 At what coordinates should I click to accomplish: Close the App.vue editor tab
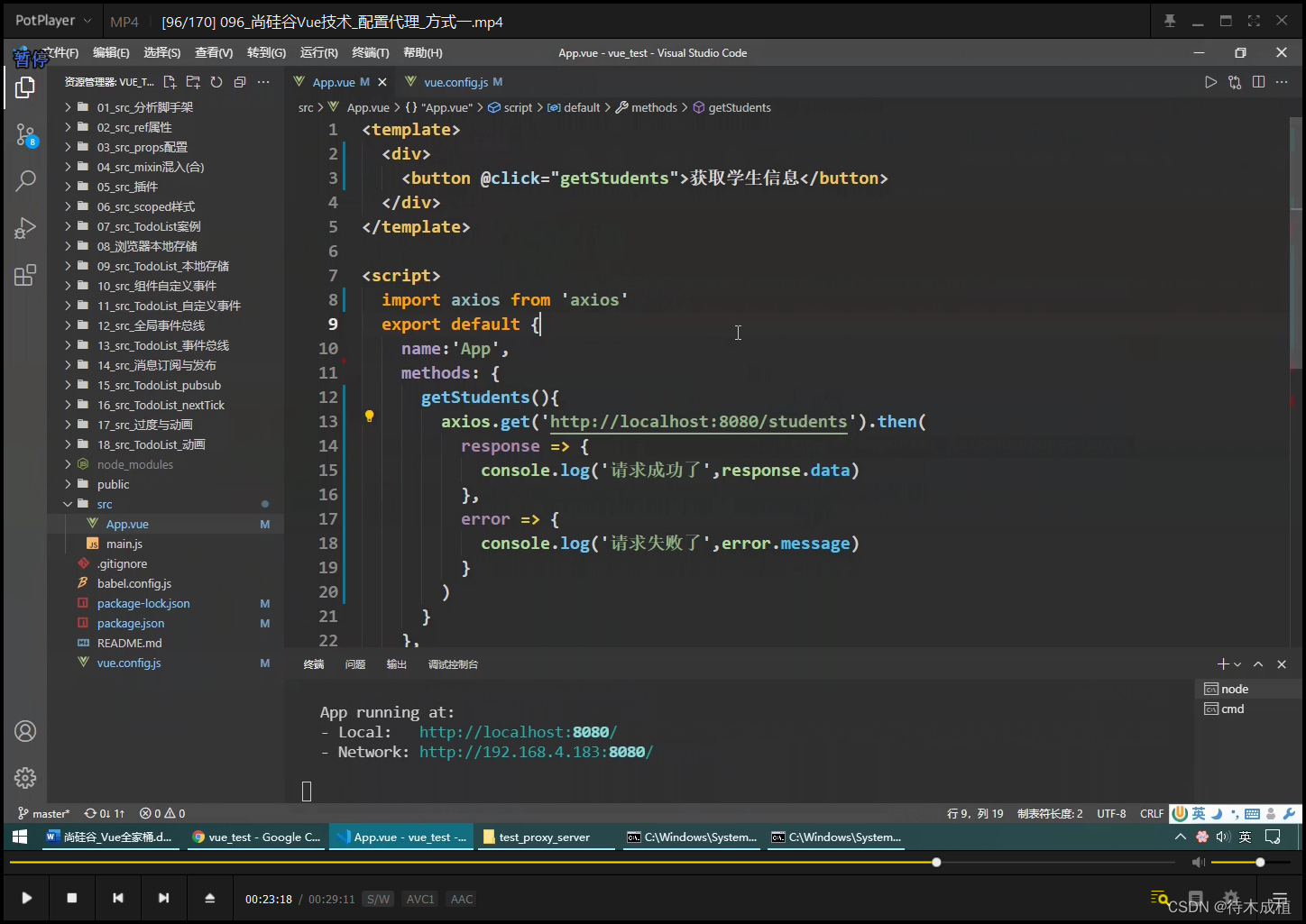[382, 82]
